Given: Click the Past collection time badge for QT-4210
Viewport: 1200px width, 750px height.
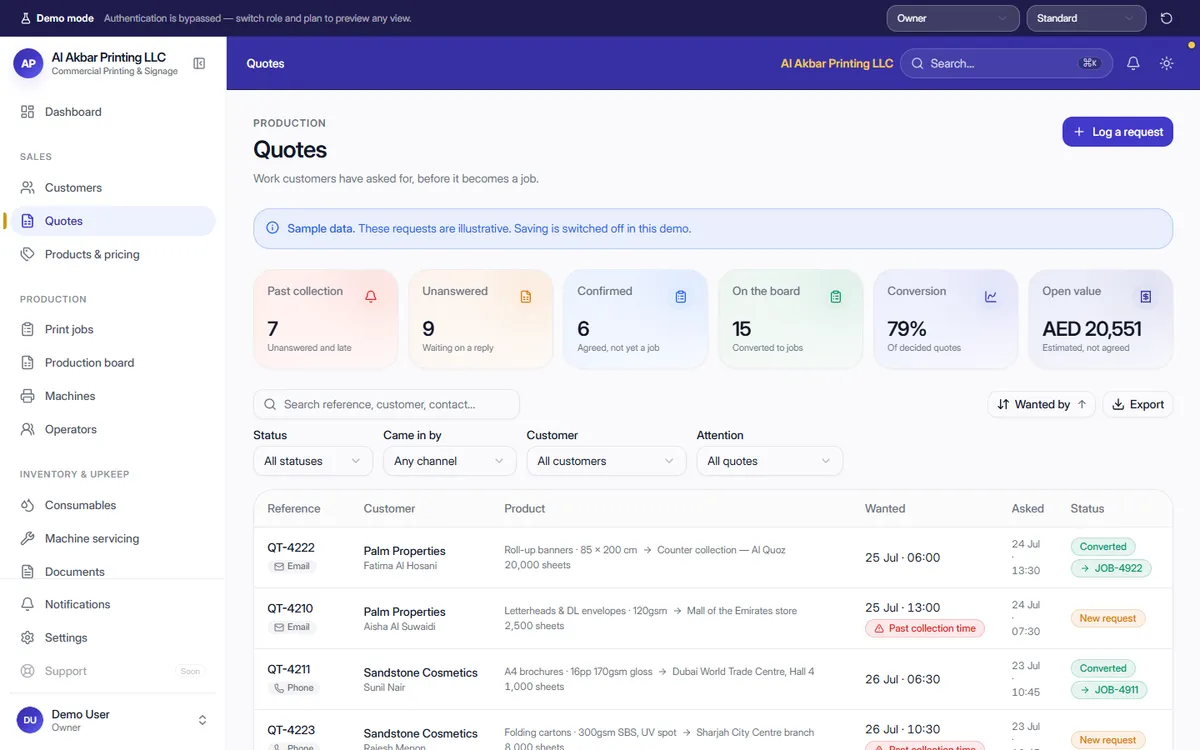Looking at the screenshot, I should pyautogui.click(x=925, y=629).
